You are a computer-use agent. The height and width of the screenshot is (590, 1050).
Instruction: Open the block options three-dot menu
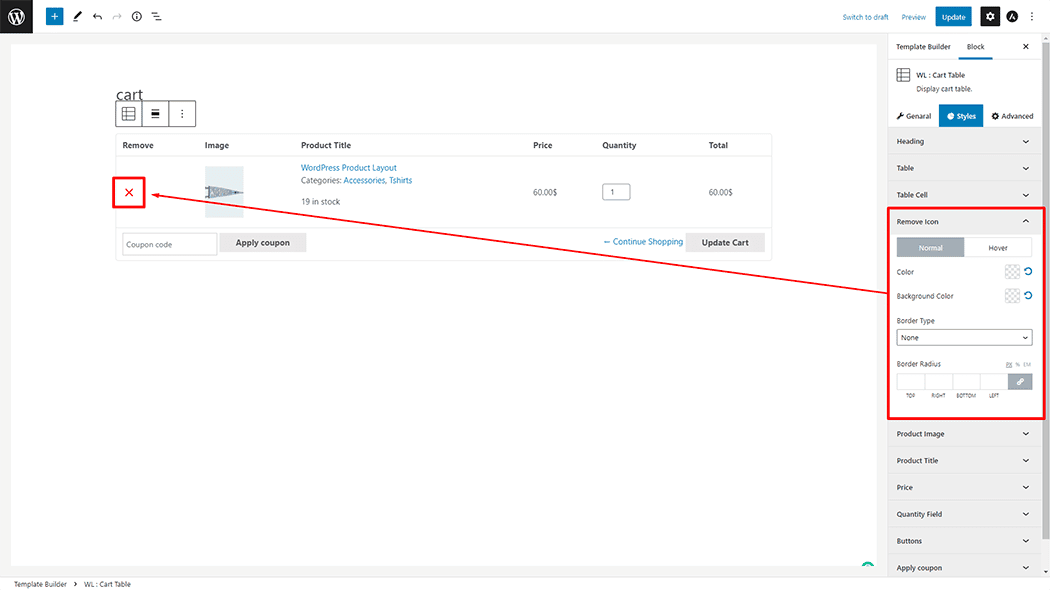pos(182,114)
